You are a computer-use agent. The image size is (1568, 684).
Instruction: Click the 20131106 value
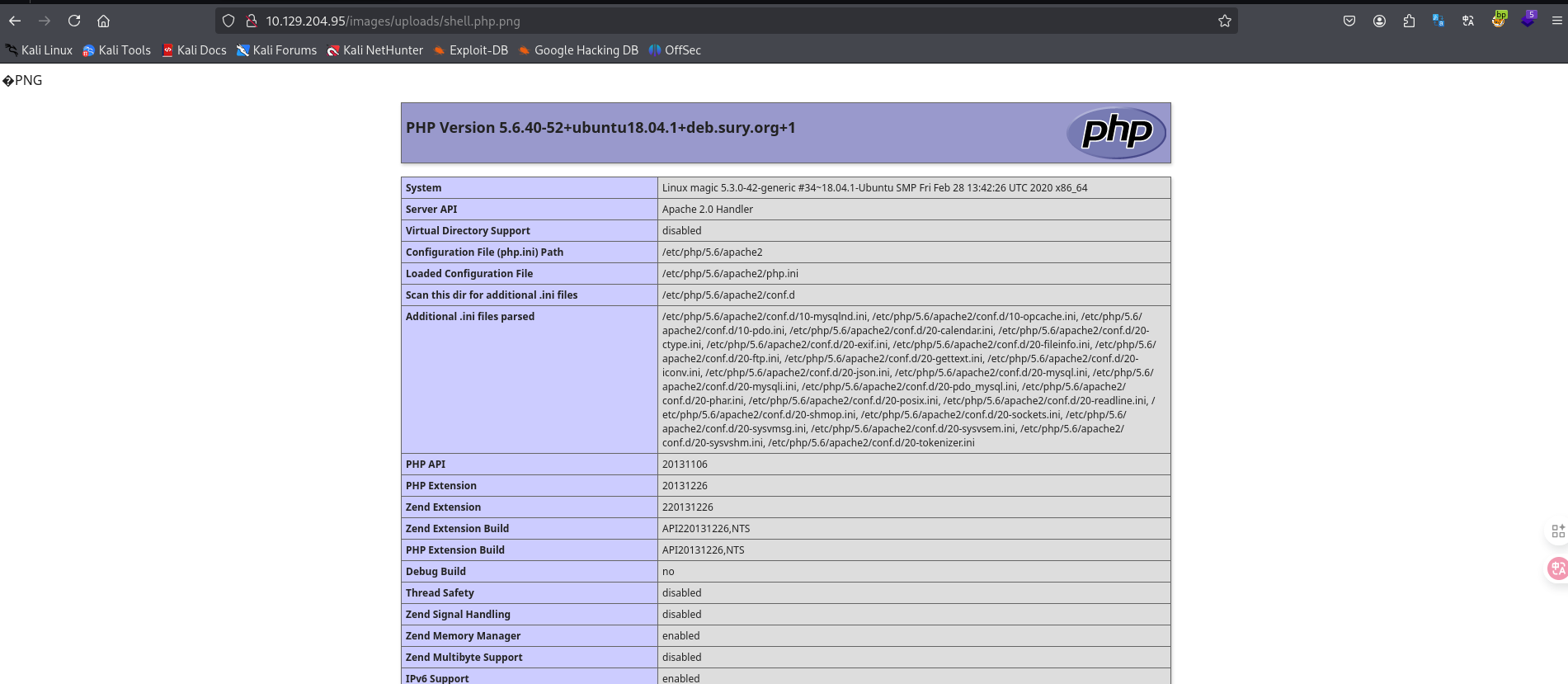tap(685, 465)
